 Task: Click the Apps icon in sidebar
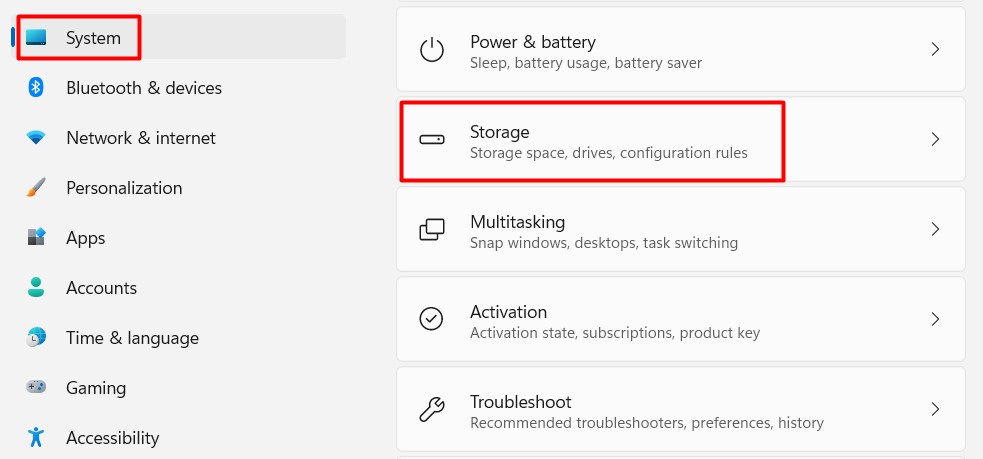36,238
